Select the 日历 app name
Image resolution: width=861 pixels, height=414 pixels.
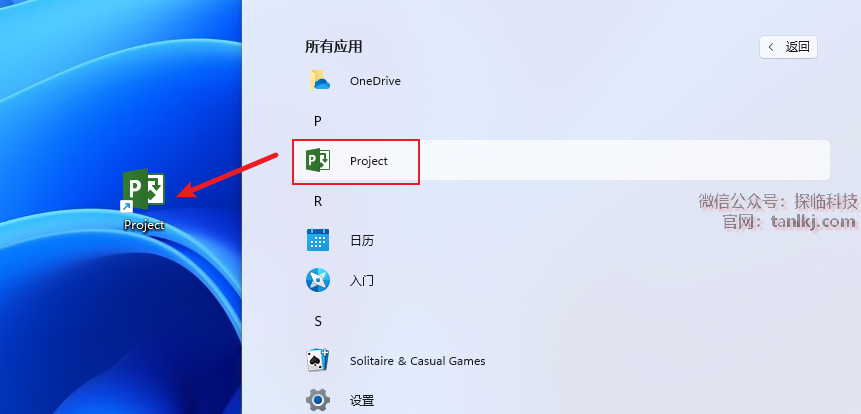pos(362,240)
